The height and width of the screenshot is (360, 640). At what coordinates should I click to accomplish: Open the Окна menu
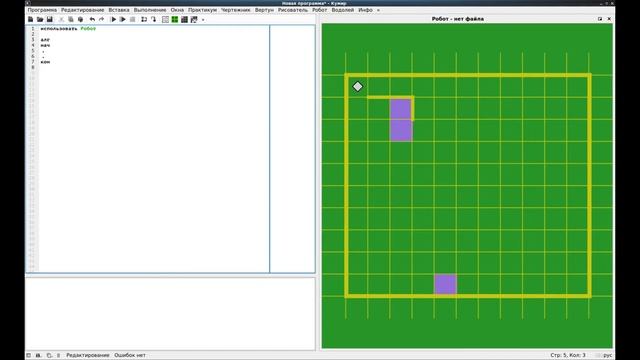pyautogui.click(x=177, y=10)
